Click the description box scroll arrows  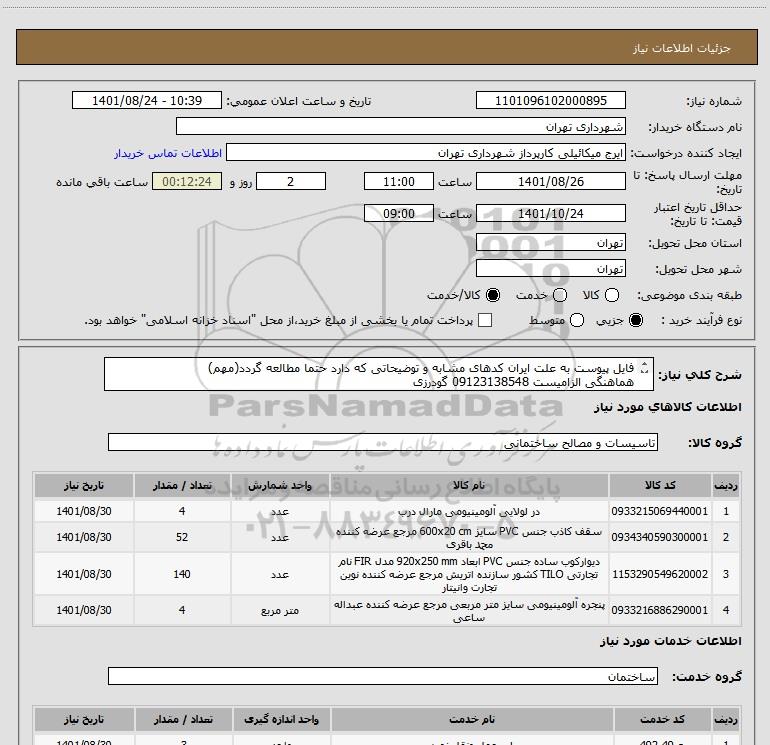click(645, 368)
